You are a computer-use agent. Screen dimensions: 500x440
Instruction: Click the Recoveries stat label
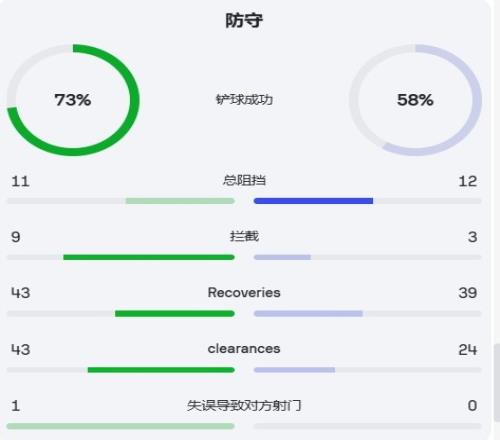click(x=244, y=293)
